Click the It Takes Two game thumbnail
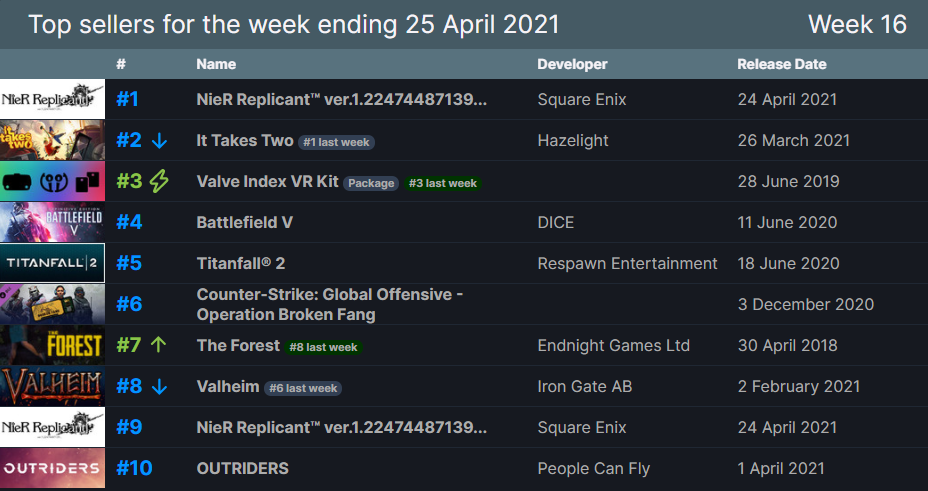Viewport: 928px width, 491px height. click(x=52, y=141)
